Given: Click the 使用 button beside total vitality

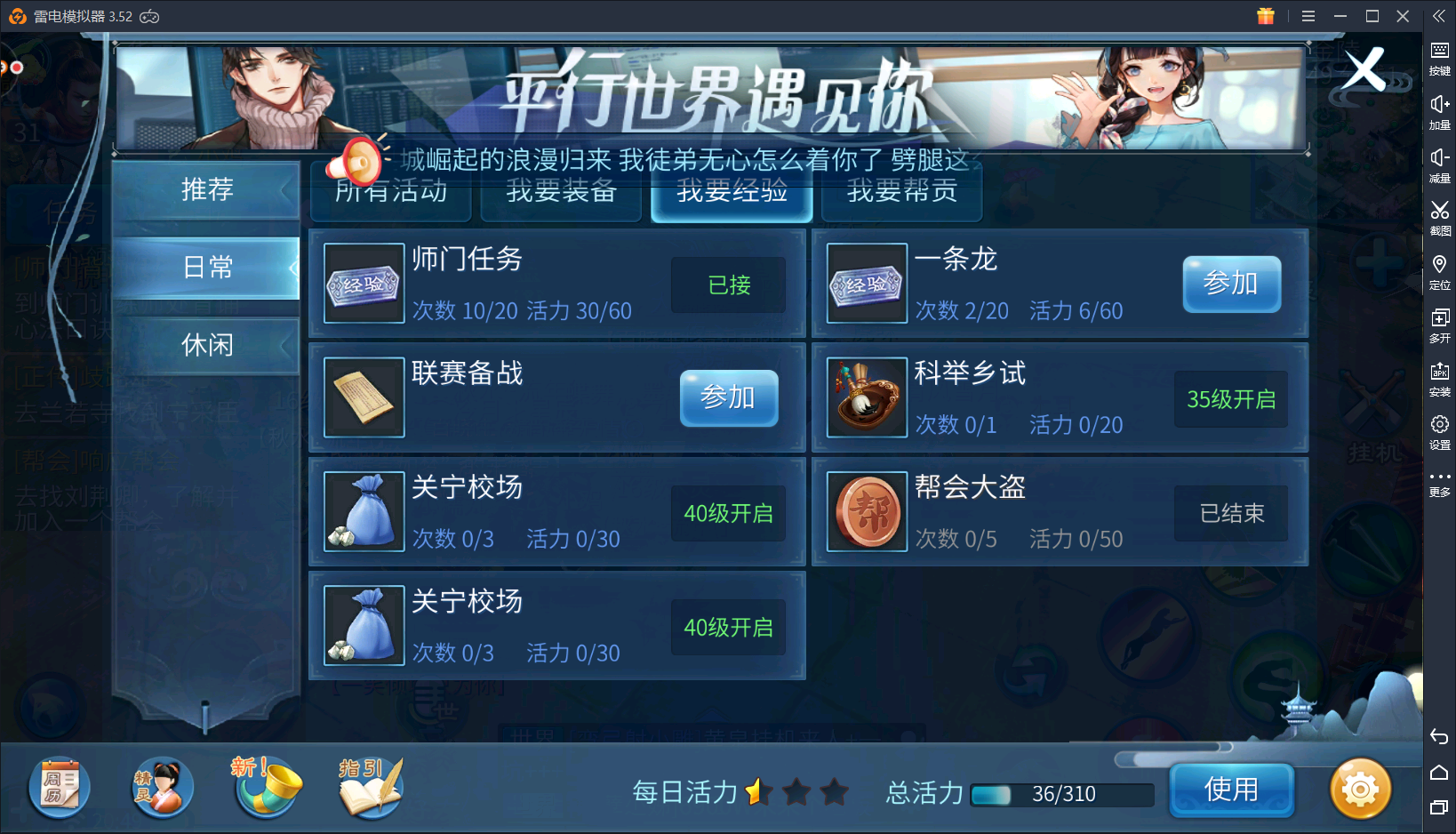Looking at the screenshot, I should (1231, 790).
